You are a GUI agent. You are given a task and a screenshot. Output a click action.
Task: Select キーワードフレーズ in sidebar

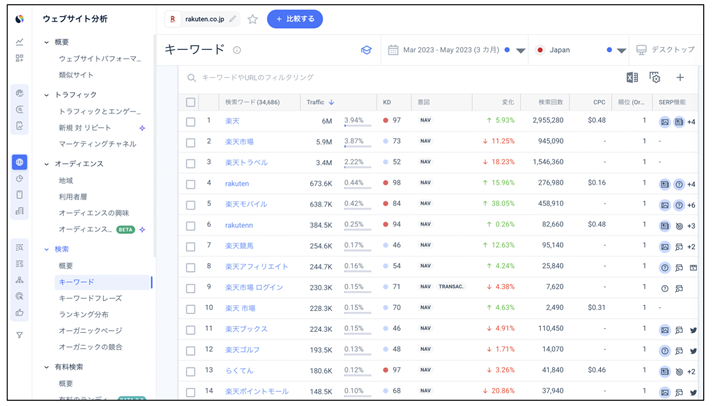tap(90, 298)
